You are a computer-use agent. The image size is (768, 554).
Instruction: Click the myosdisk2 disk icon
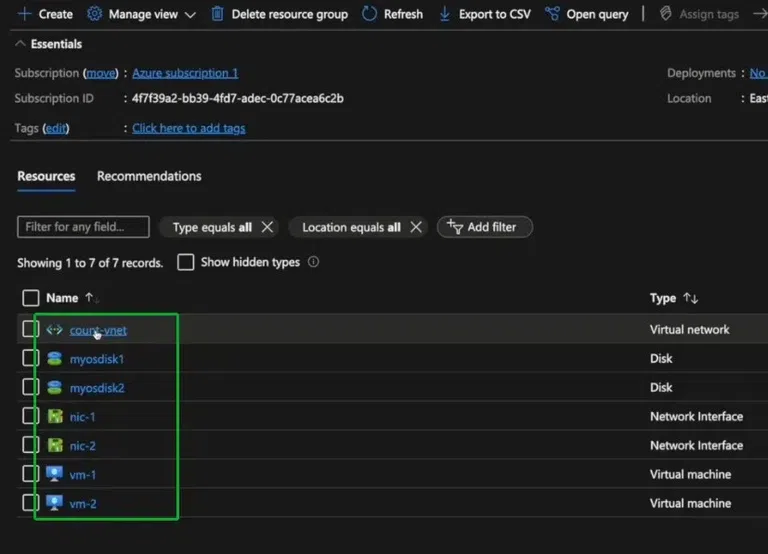click(54, 387)
